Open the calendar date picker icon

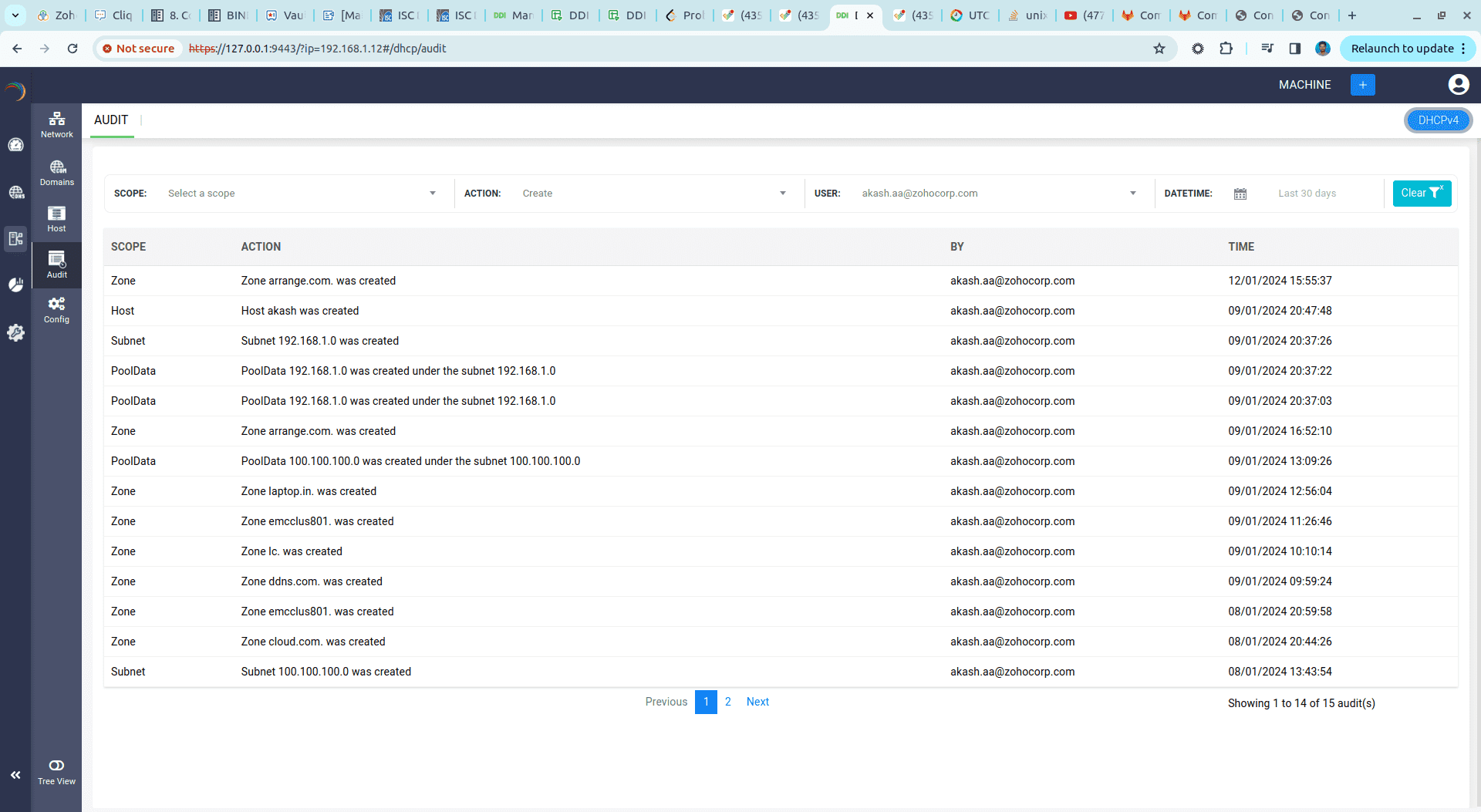(x=1240, y=194)
